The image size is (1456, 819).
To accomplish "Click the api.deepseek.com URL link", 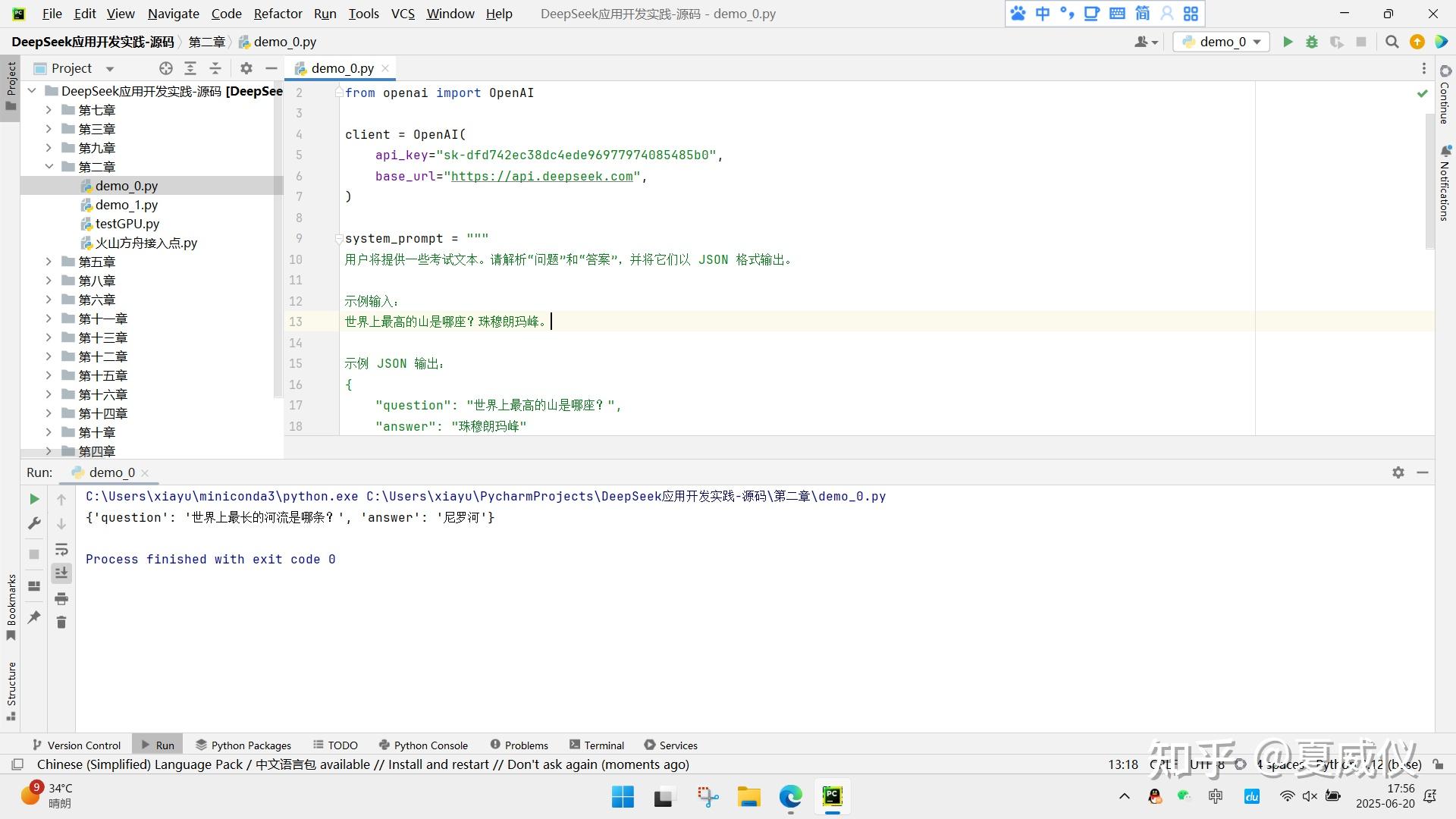I will tap(541, 176).
